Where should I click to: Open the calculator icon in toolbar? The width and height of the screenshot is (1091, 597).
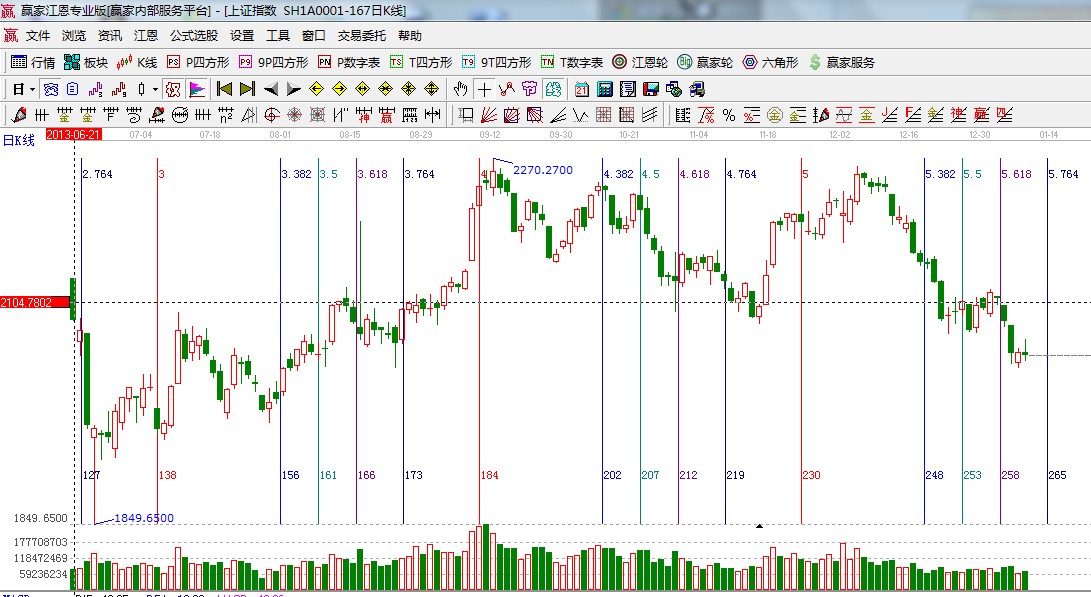point(604,89)
